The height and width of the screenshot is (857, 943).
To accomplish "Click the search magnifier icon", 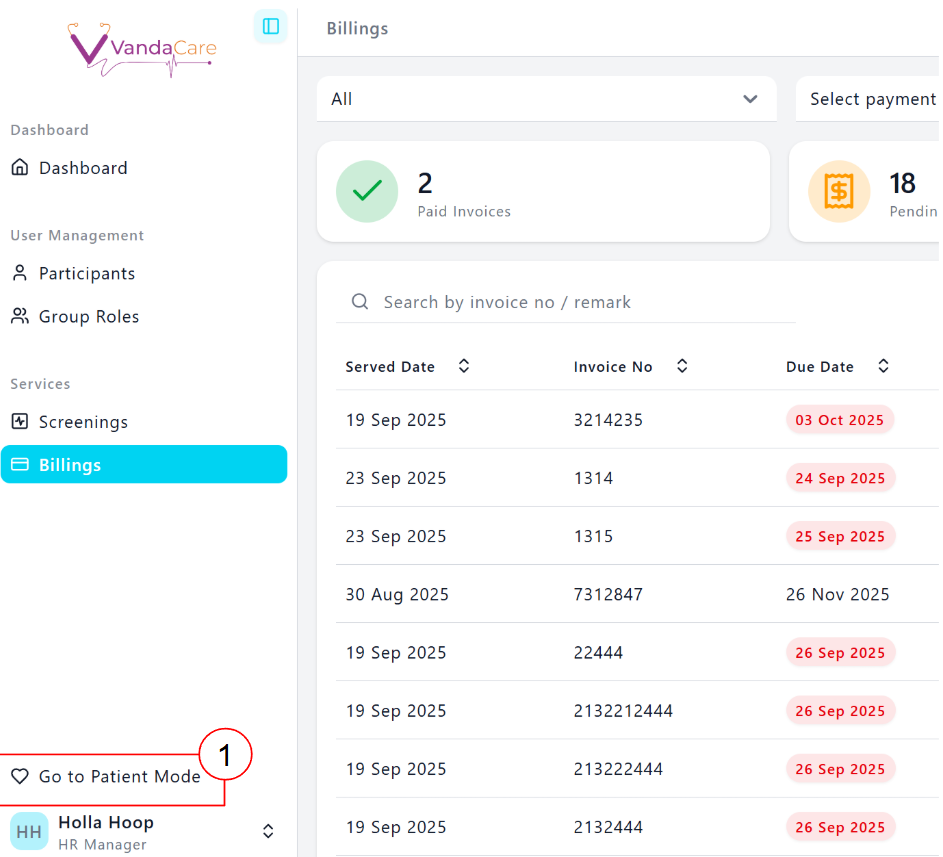I will click(x=360, y=302).
